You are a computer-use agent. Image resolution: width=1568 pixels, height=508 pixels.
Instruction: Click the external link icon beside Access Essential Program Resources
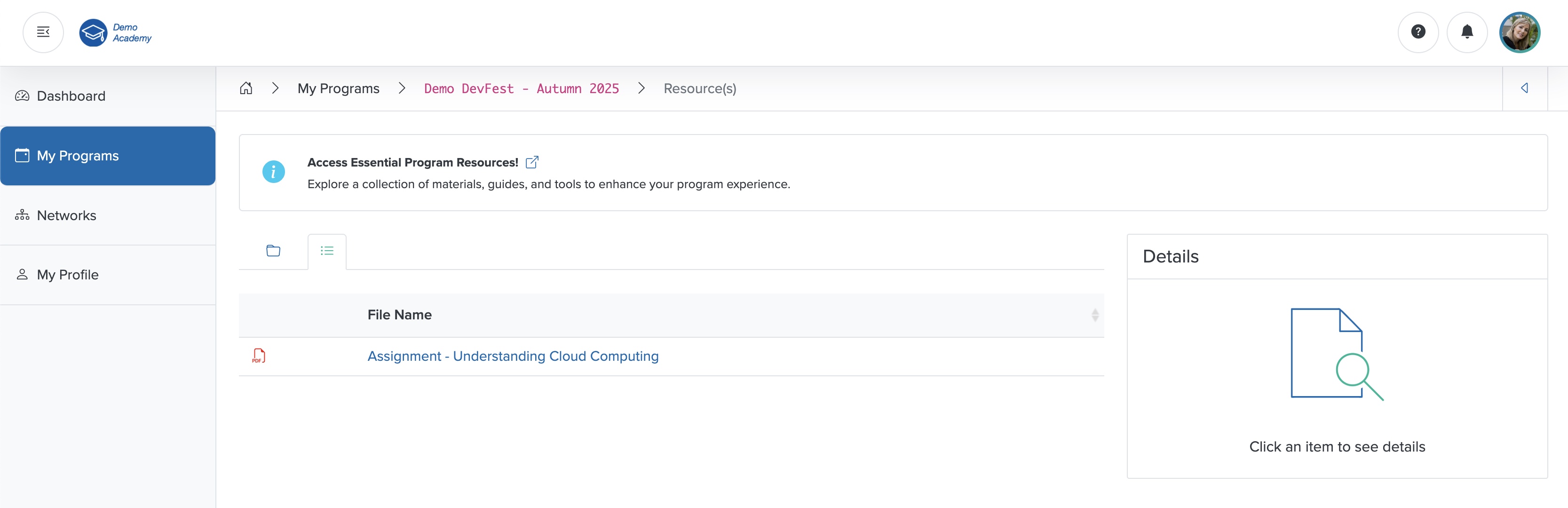[x=532, y=161]
